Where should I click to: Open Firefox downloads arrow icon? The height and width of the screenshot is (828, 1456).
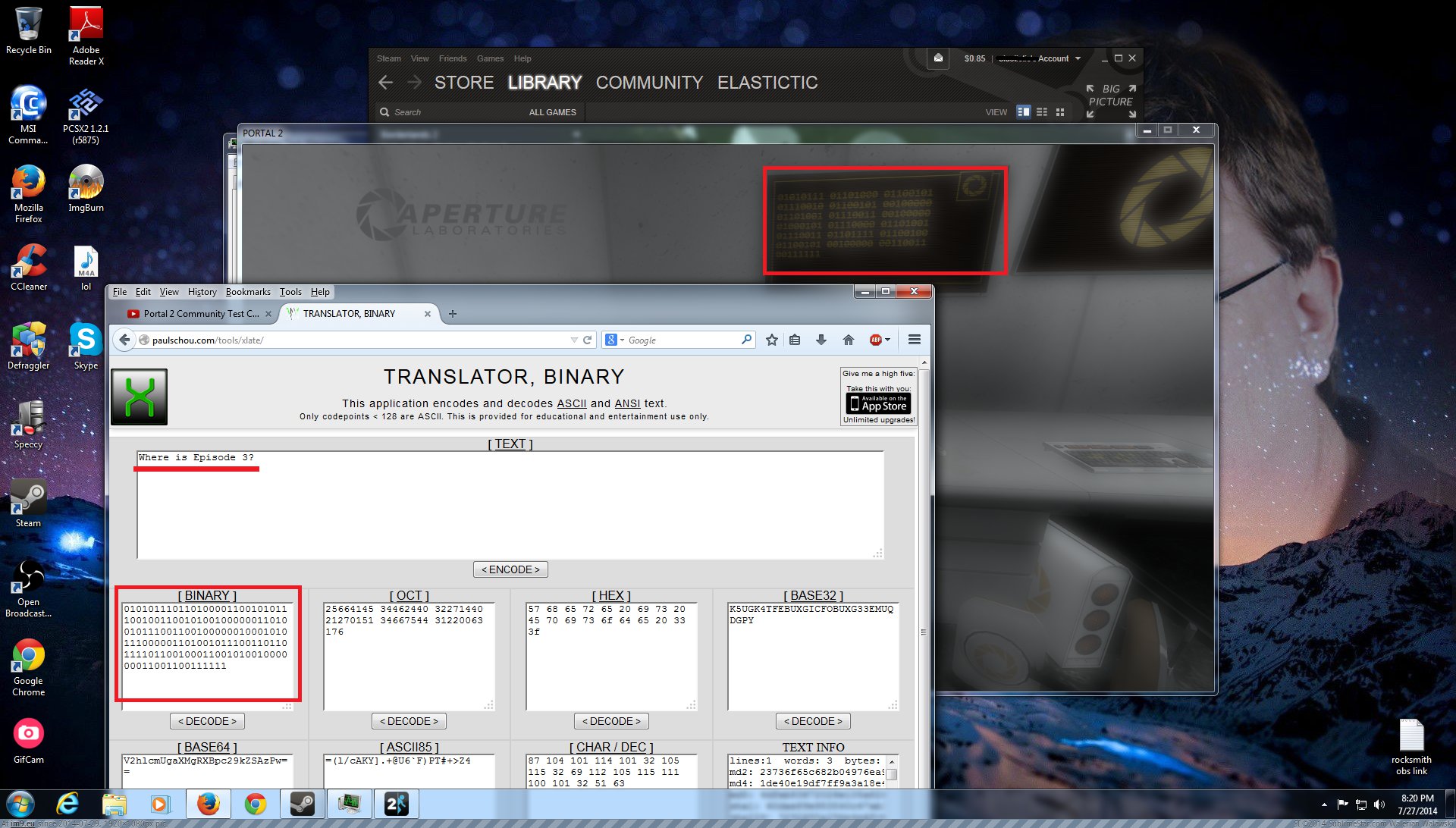point(821,340)
